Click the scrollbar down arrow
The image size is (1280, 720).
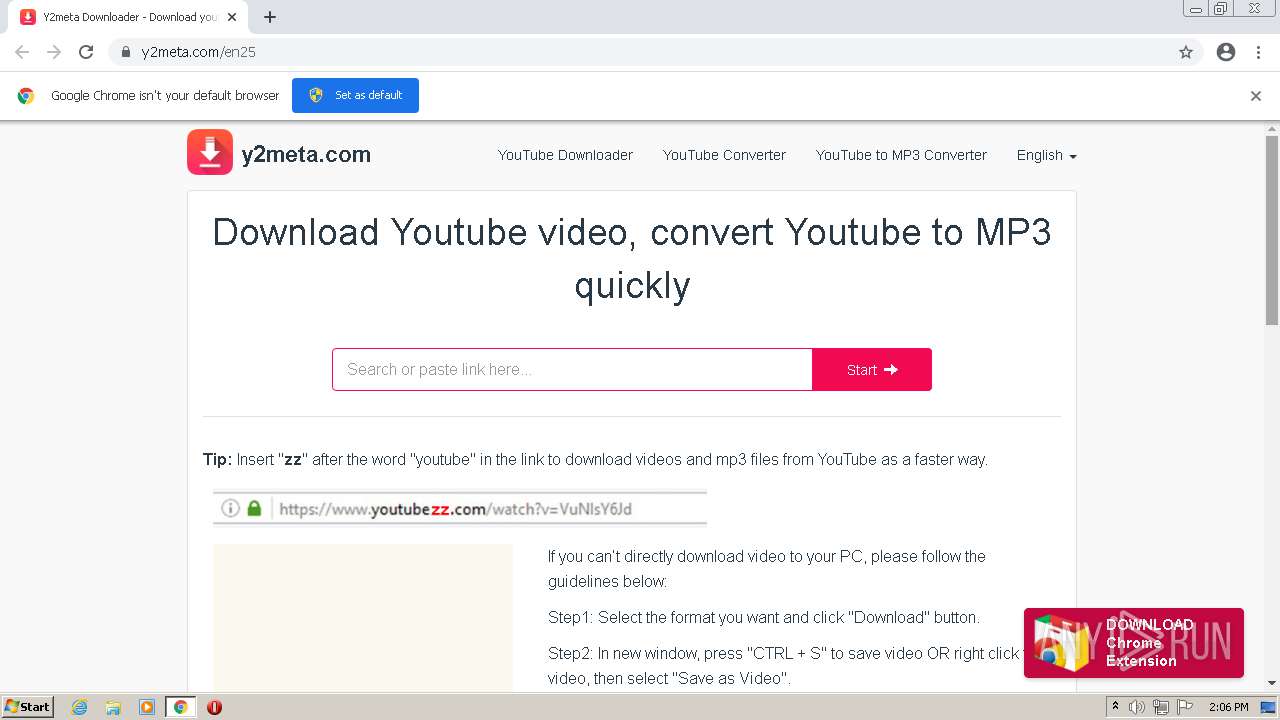[1272, 683]
